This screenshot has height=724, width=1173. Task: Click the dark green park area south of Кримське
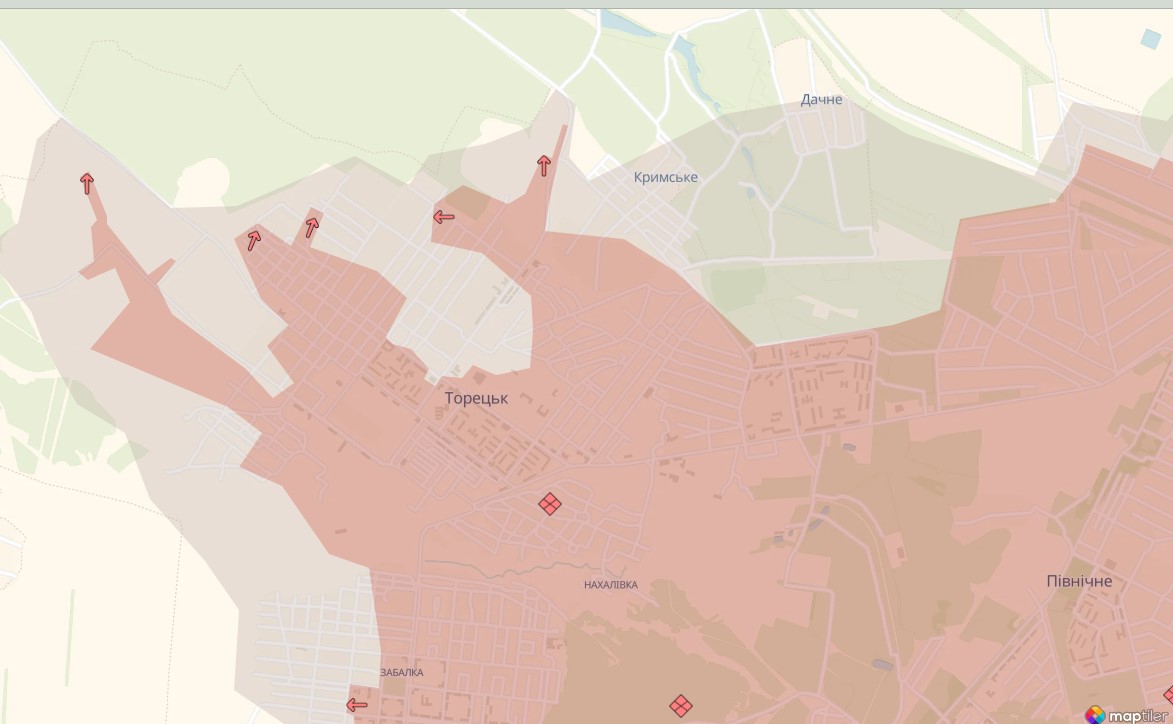[x=737, y=288]
